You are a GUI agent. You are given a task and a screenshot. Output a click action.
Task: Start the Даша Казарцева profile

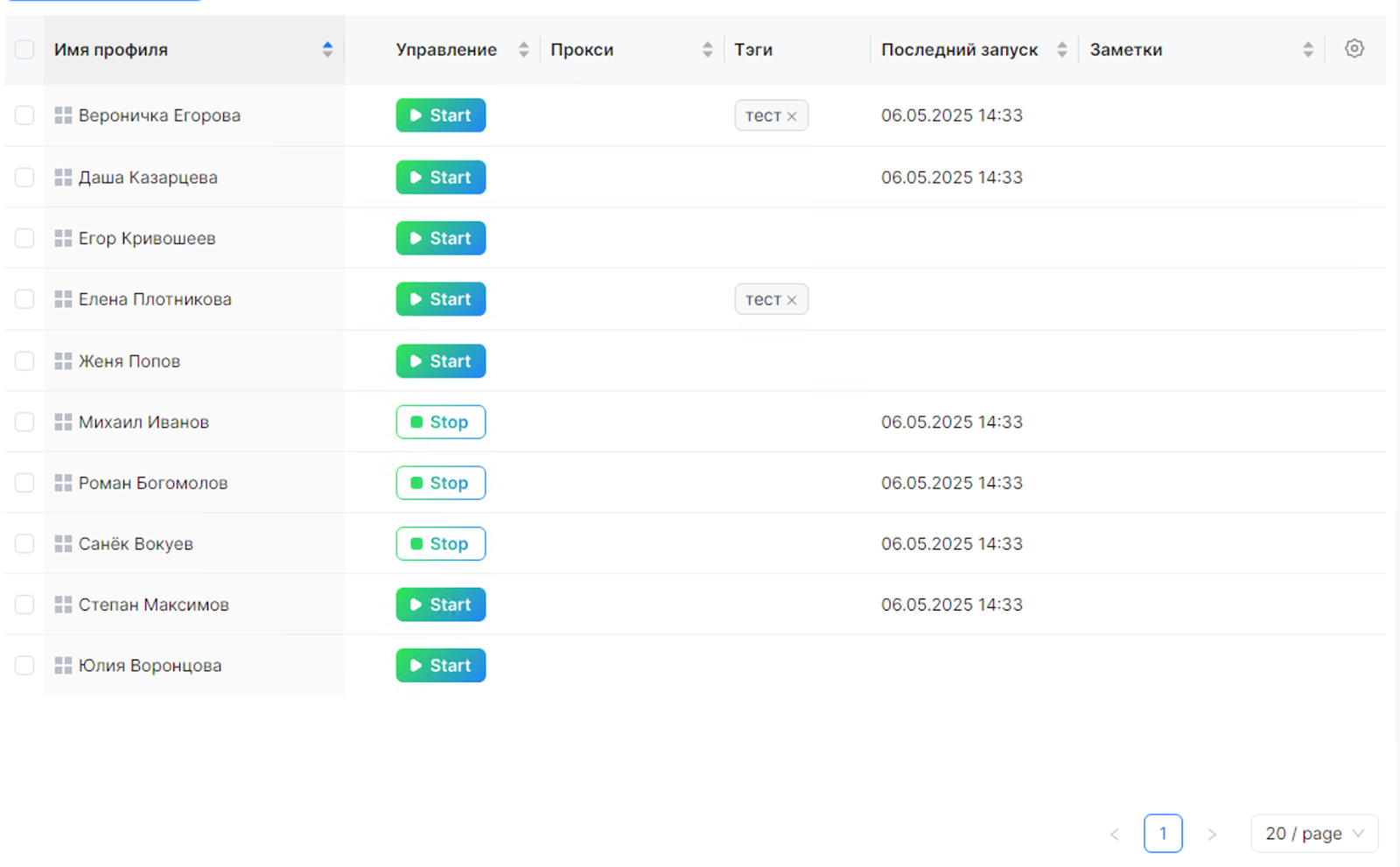[x=441, y=178]
